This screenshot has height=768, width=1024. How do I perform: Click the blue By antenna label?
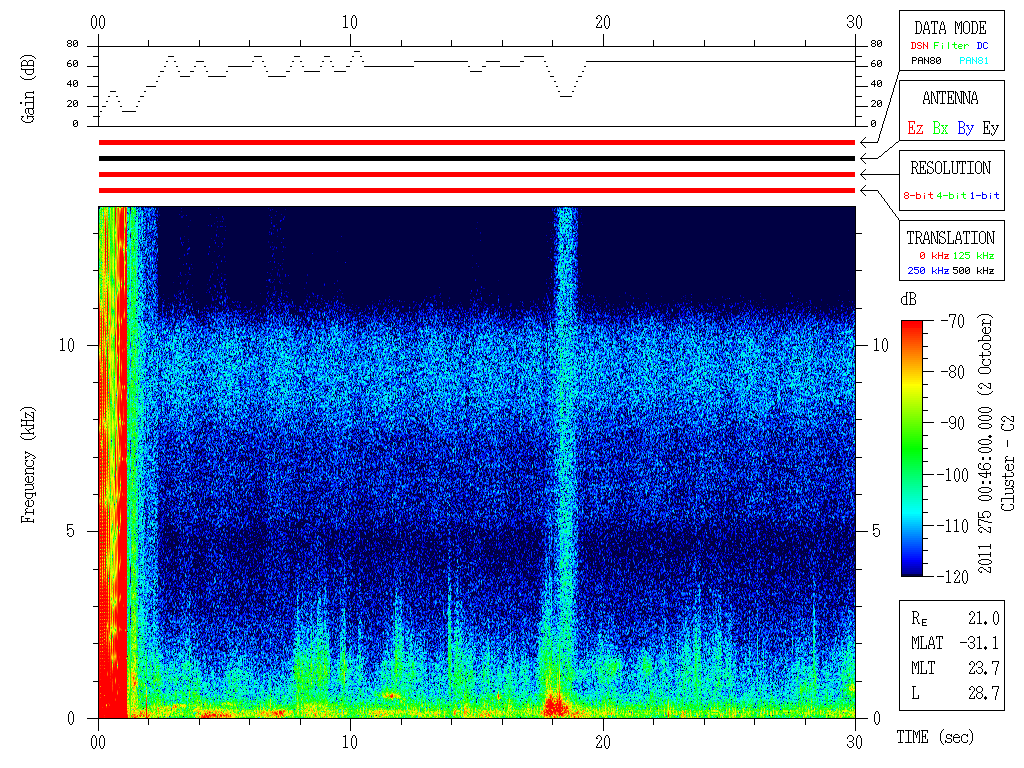(x=965, y=128)
